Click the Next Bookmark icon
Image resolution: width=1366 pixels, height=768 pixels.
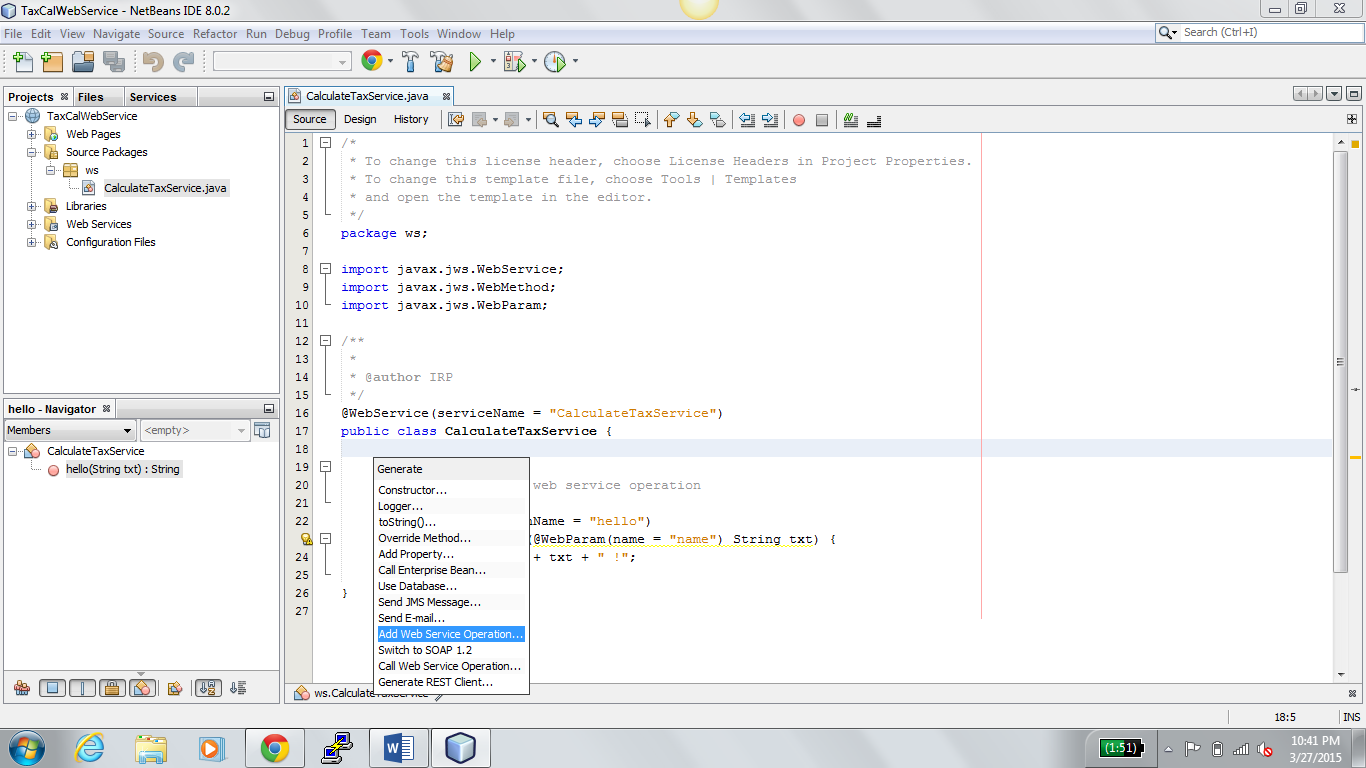[694, 119]
